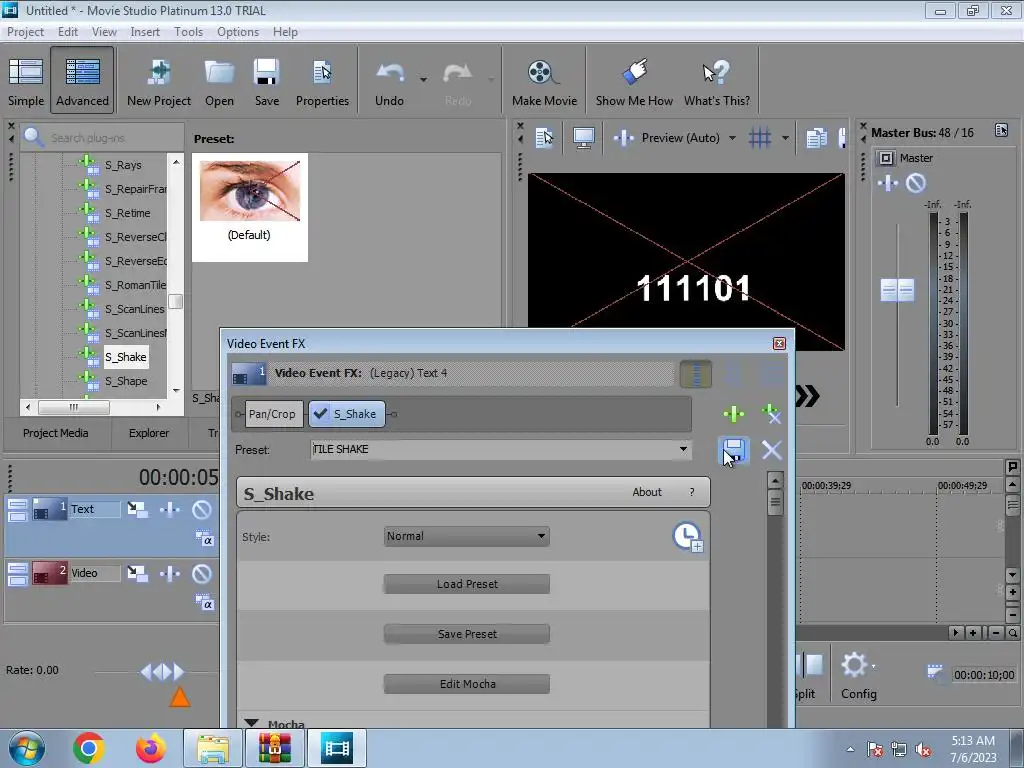Toggle compositing mode on the Text track
This screenshot has width=1024, height=768.
[204, 539]
